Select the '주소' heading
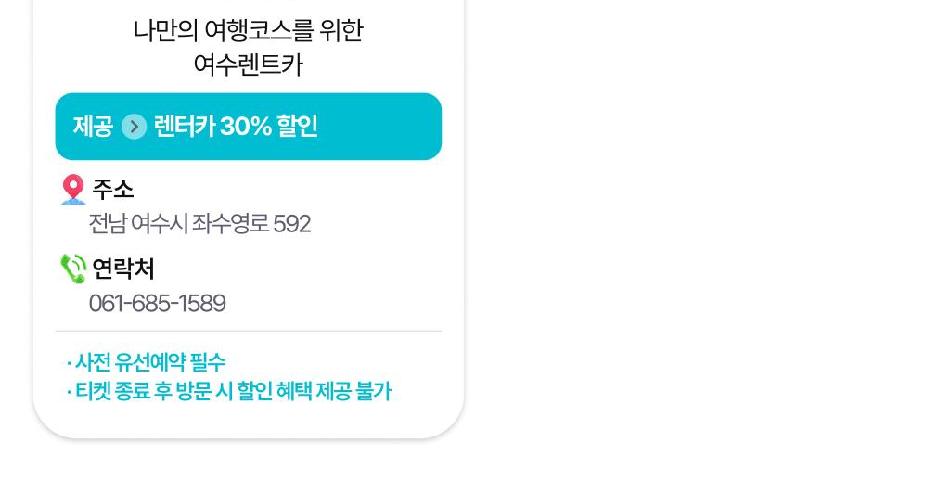950x494 pixels. (x=113, y=189)
